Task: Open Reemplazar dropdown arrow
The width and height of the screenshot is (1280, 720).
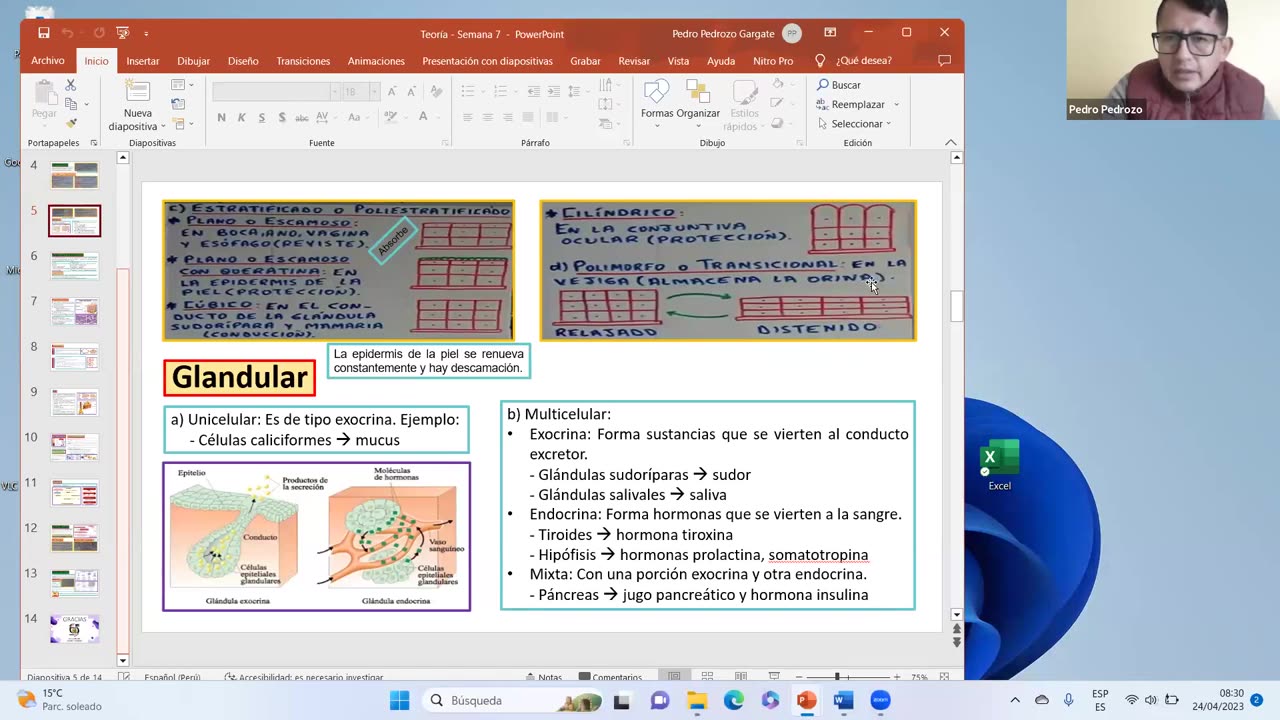Action: coord(896,104)
